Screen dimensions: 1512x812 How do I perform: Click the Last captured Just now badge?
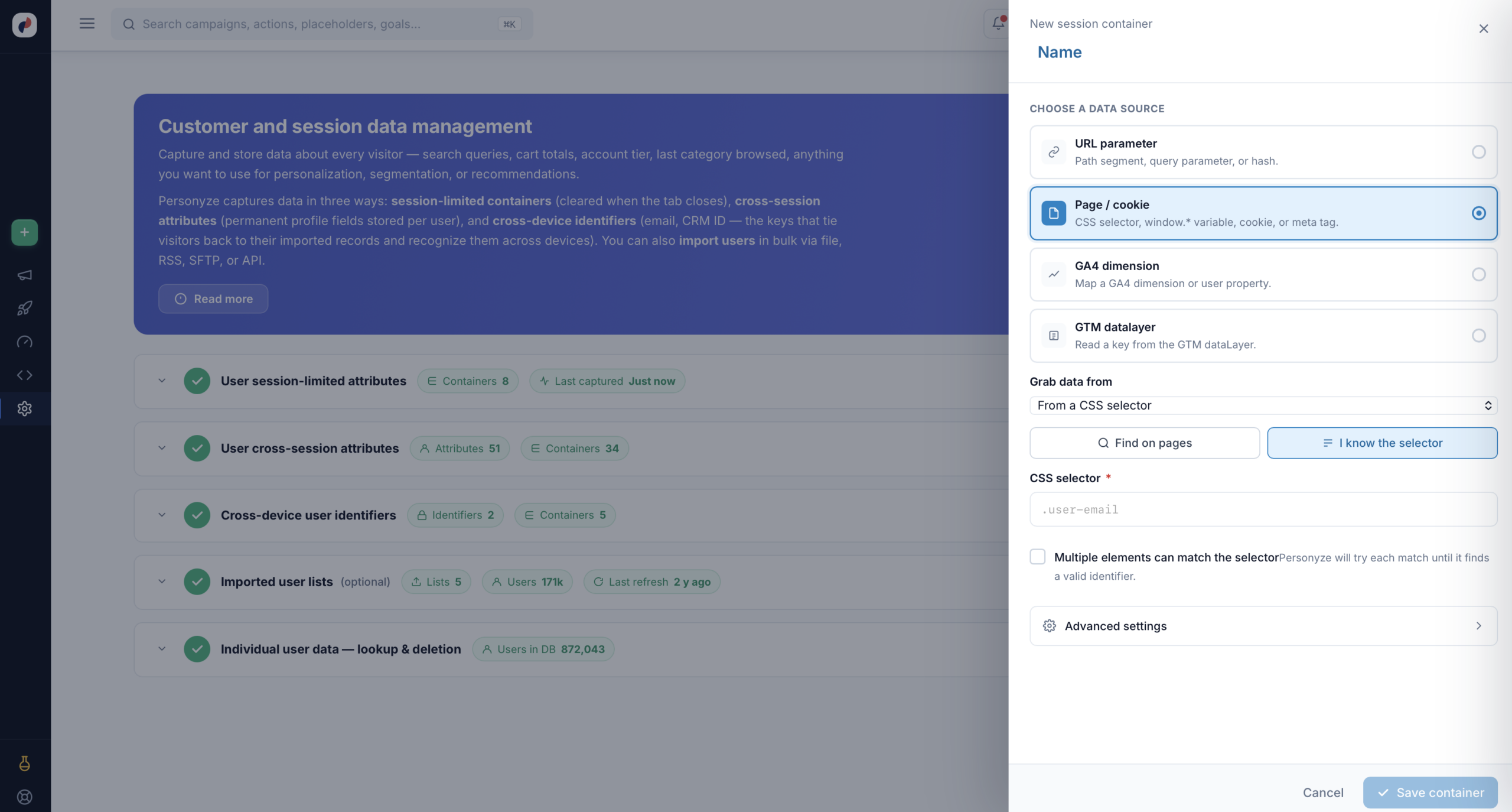click(607, 381)
